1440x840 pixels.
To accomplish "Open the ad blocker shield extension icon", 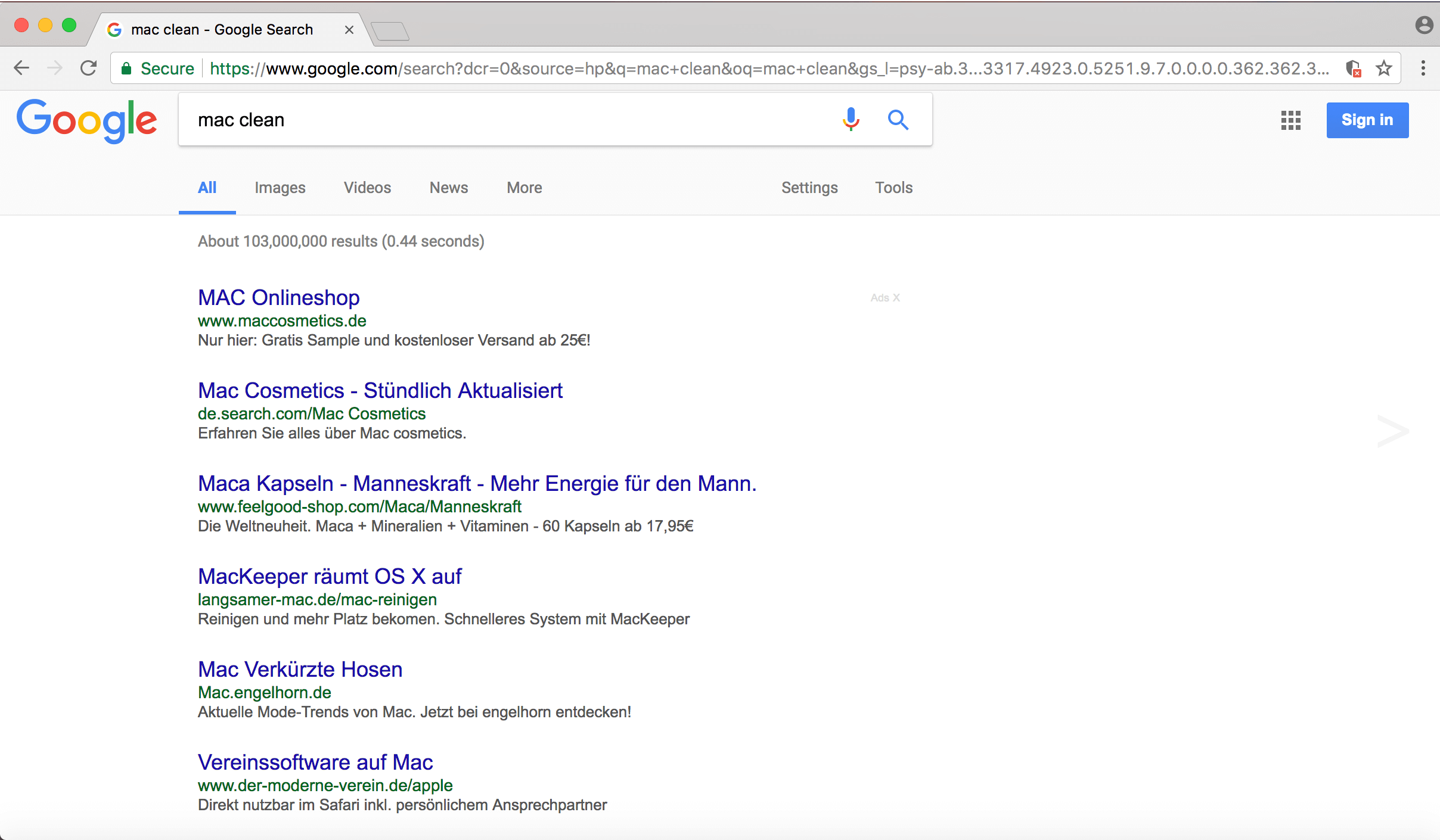I will point(1353,69).
